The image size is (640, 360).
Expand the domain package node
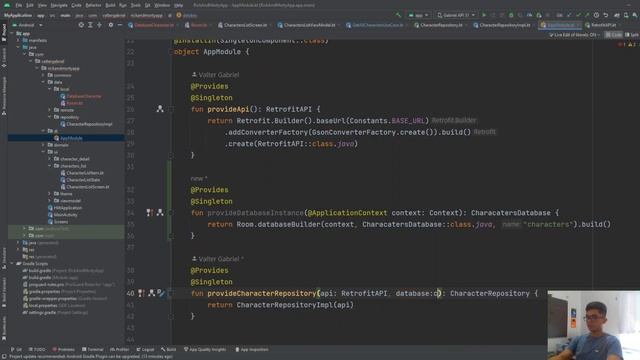[x=43, y=145]
